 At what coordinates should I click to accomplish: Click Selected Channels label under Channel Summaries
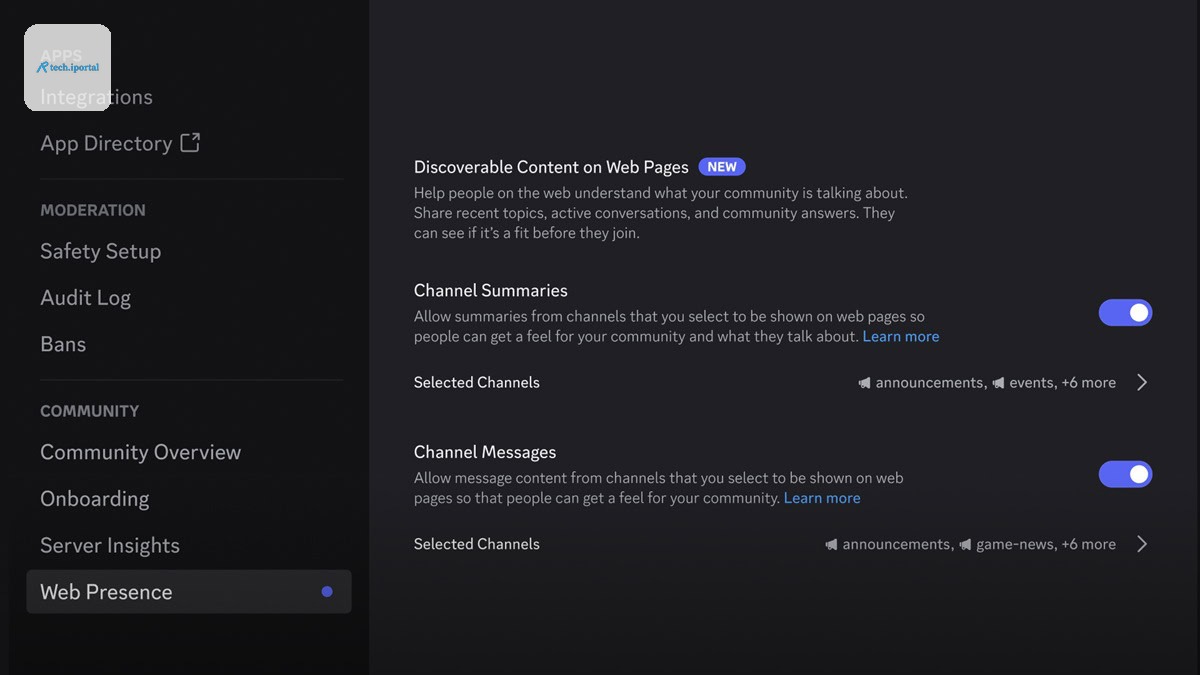click(477, 382)
